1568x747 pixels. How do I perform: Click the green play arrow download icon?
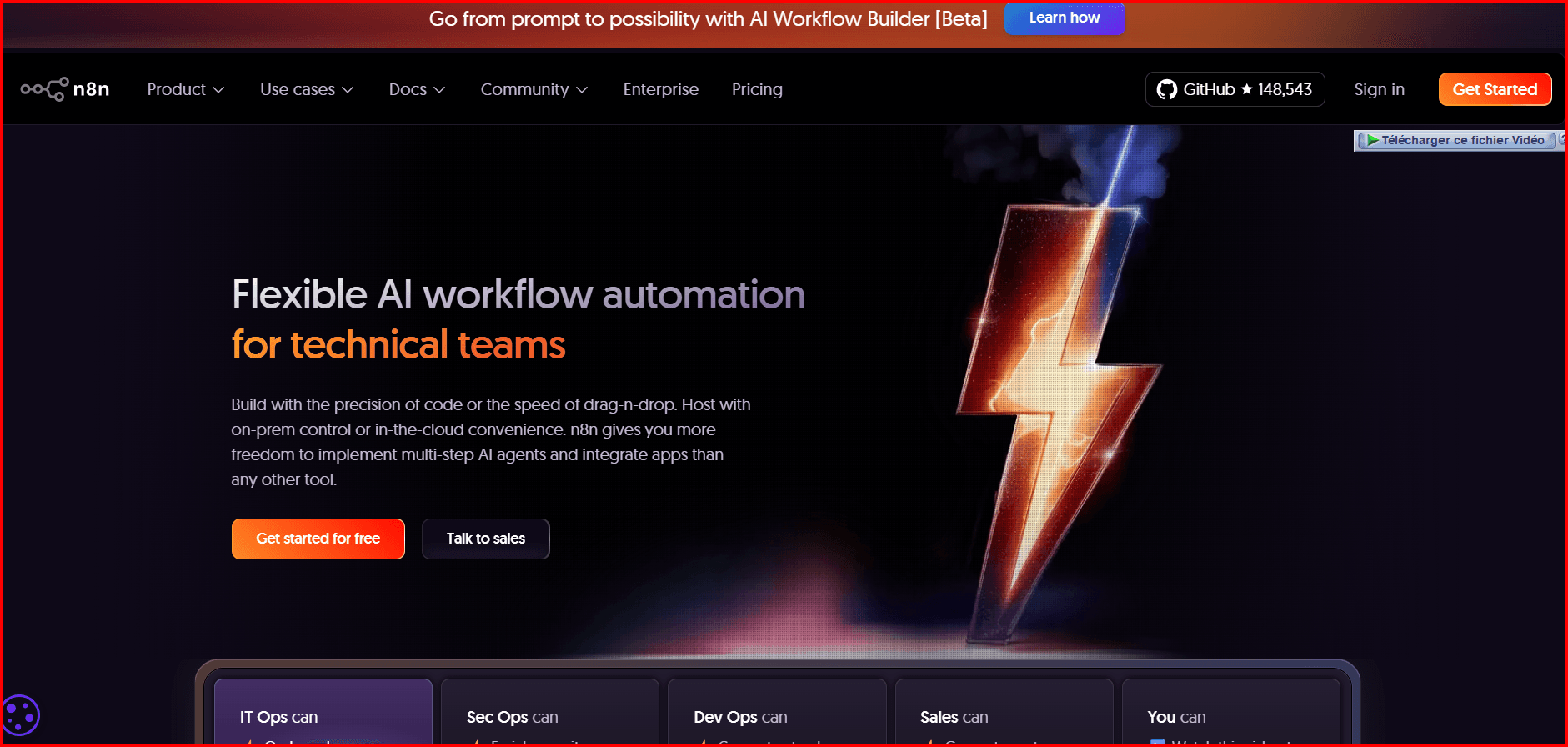tap(1372, 140)
